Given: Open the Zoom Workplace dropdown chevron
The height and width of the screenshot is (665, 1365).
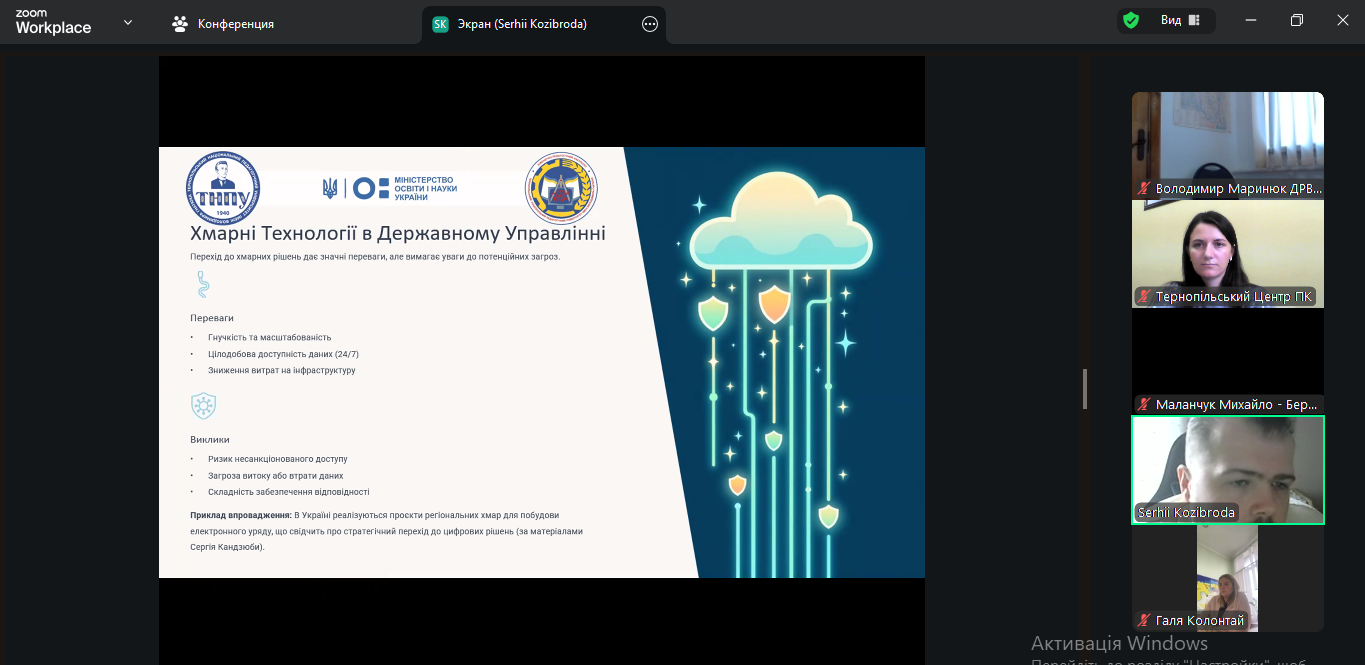Looking at the screenshot, I should [x=128, y=22].
